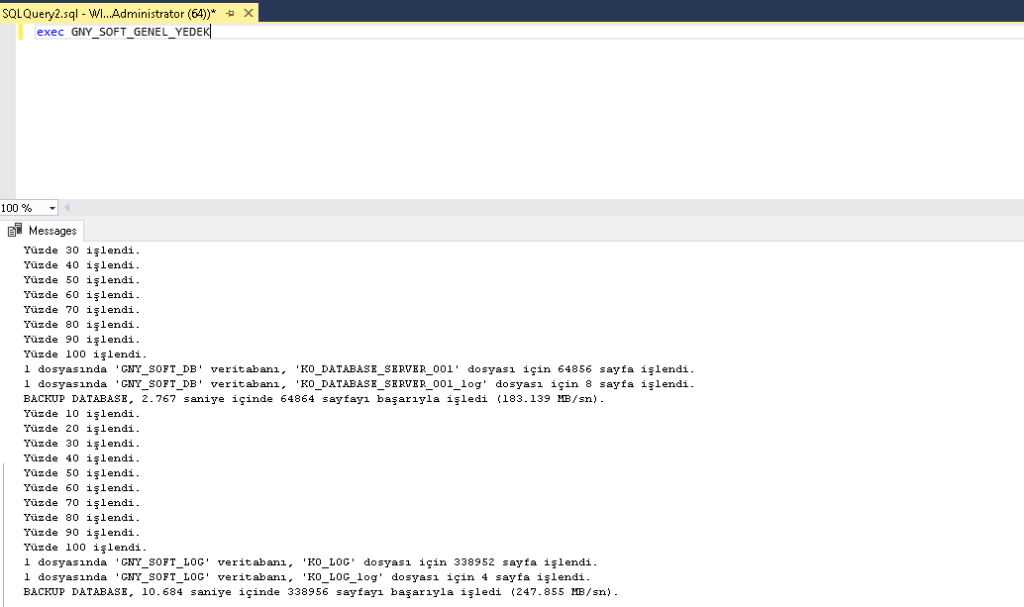1024x607 pixels.
Task: Click the 'KO_LOG' 338952 sayfa message line
Action: (x=310, y=562)
